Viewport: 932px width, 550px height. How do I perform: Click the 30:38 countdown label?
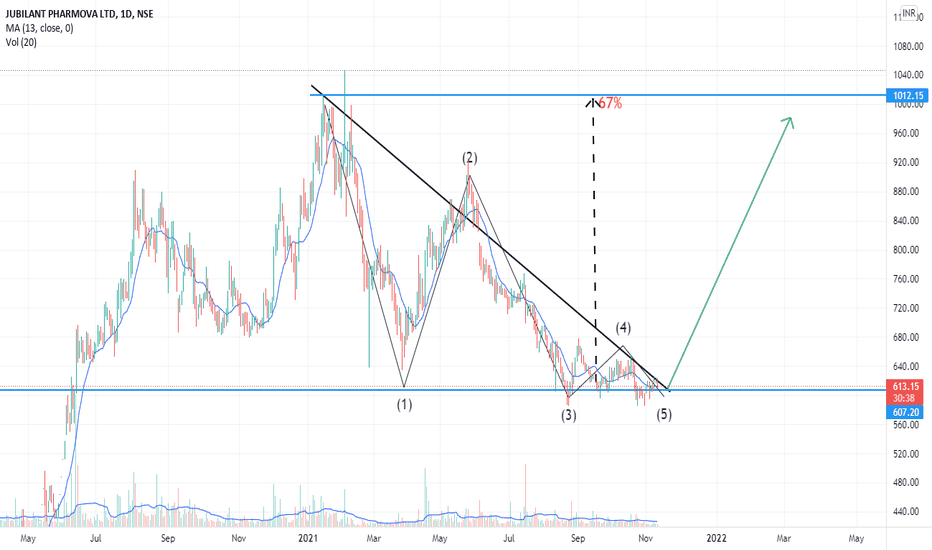pyautogui.click(x=905, y=398)
